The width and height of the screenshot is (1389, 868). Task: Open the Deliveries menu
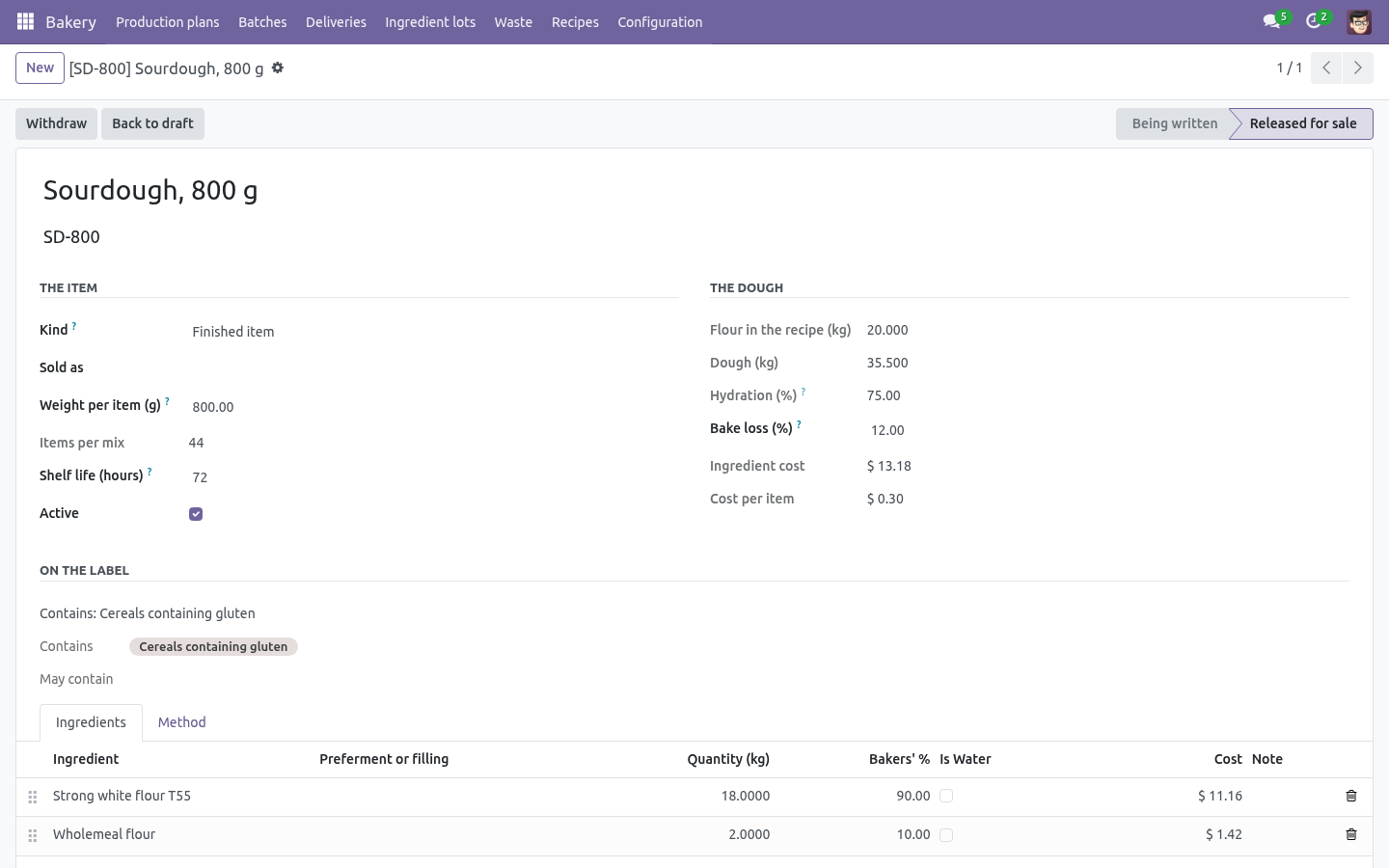[x=336, y=21]
